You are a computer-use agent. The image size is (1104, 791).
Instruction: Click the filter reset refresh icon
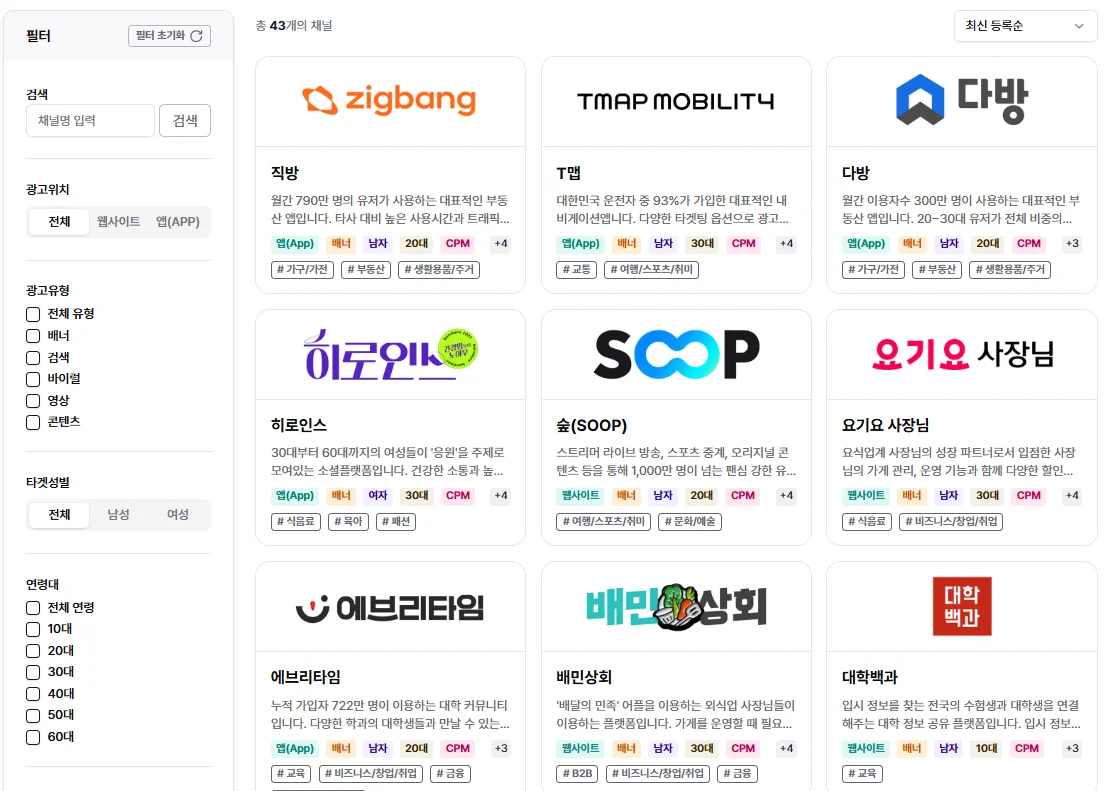pos(196,36)
